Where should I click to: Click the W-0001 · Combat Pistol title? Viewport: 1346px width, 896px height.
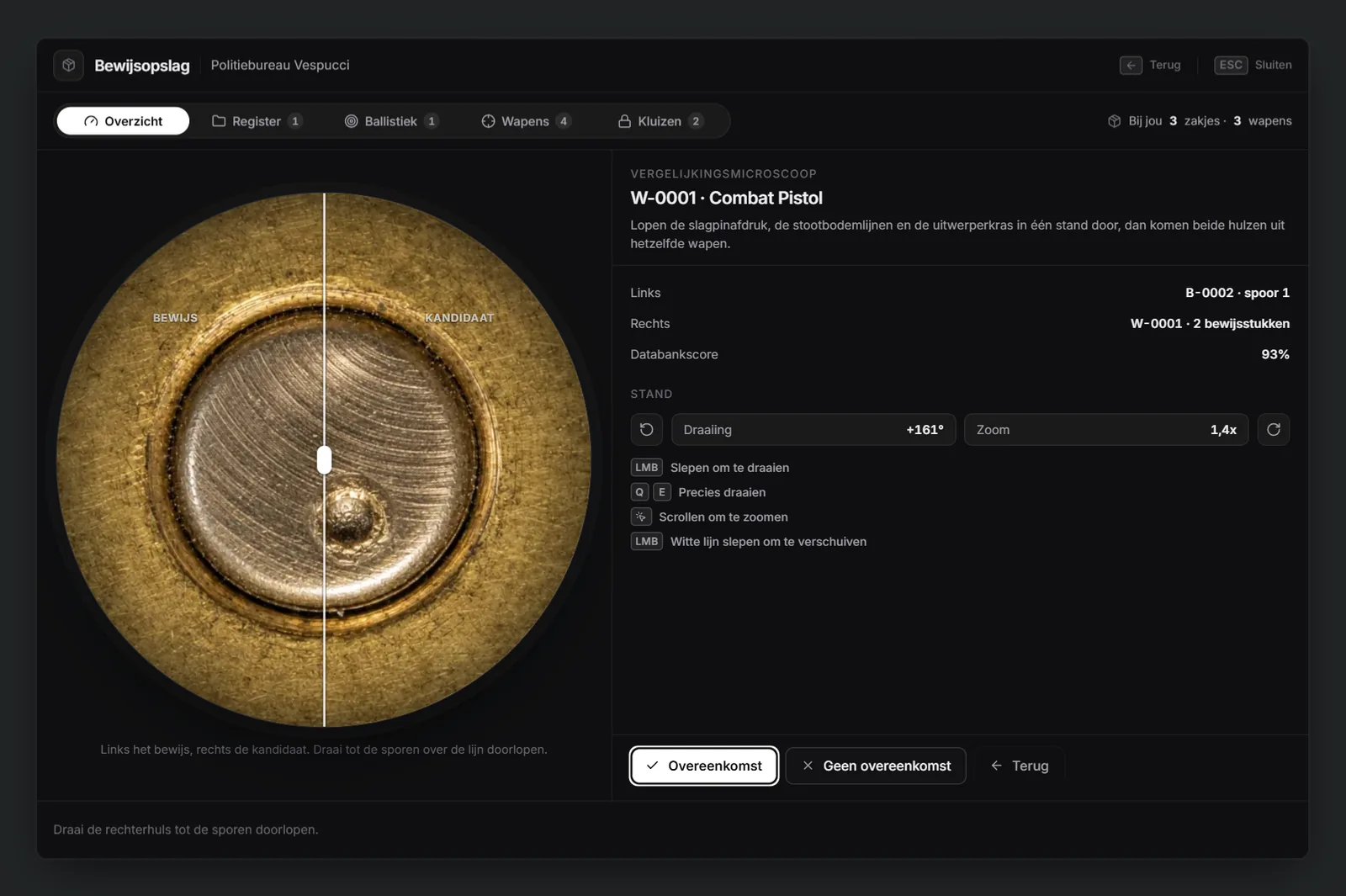coord(726,198)
